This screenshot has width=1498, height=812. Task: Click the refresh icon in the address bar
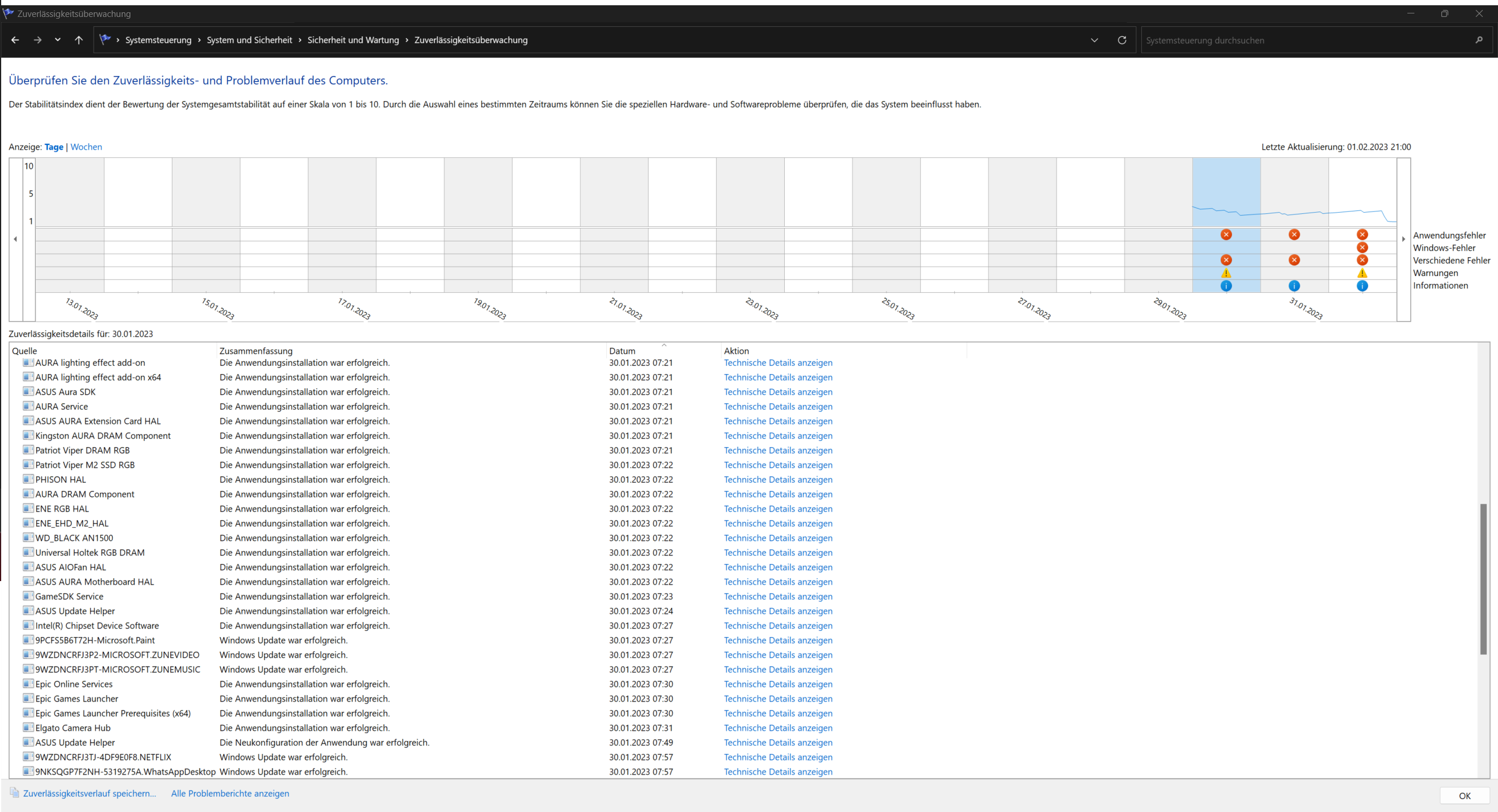1121,40
